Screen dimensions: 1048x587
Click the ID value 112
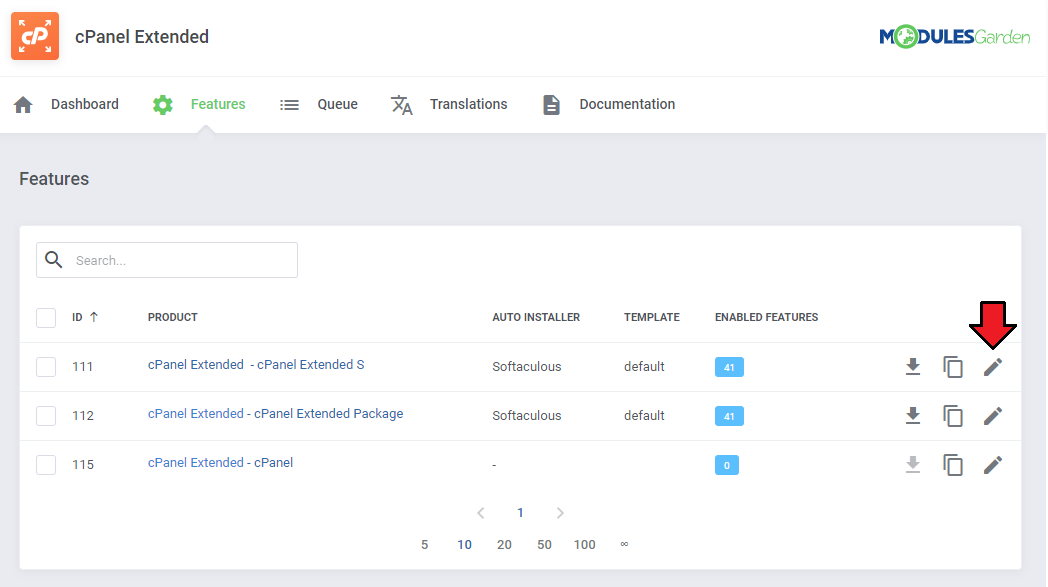(x=83, y=416)
